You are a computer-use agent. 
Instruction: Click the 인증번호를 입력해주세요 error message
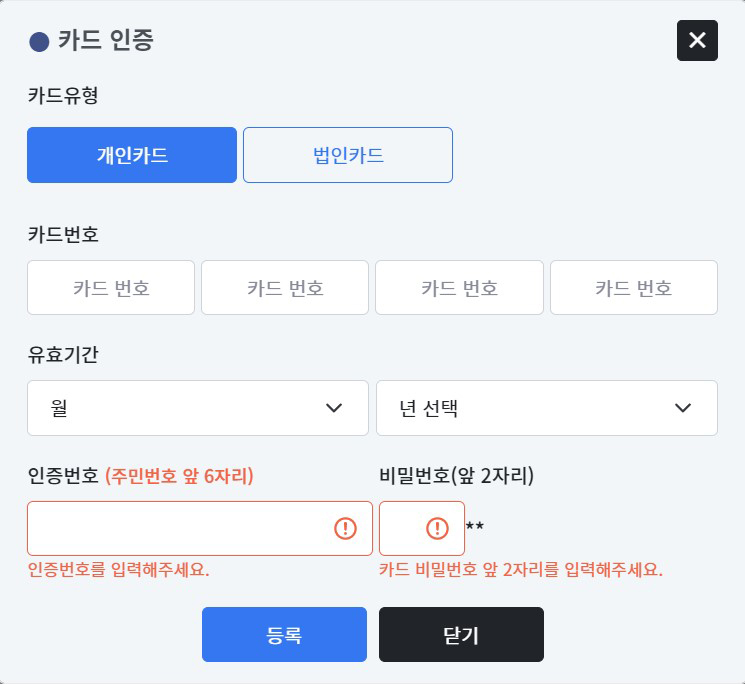coord(118,569)
